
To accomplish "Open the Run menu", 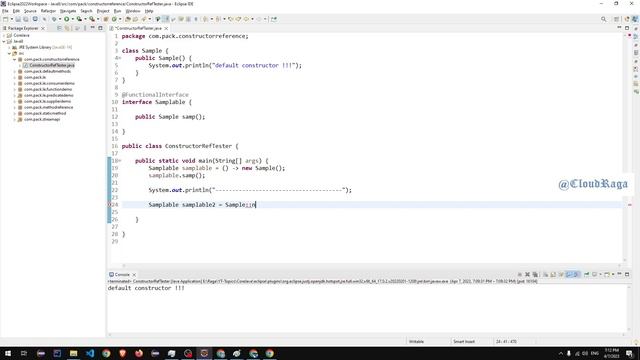I will [118, 11].
